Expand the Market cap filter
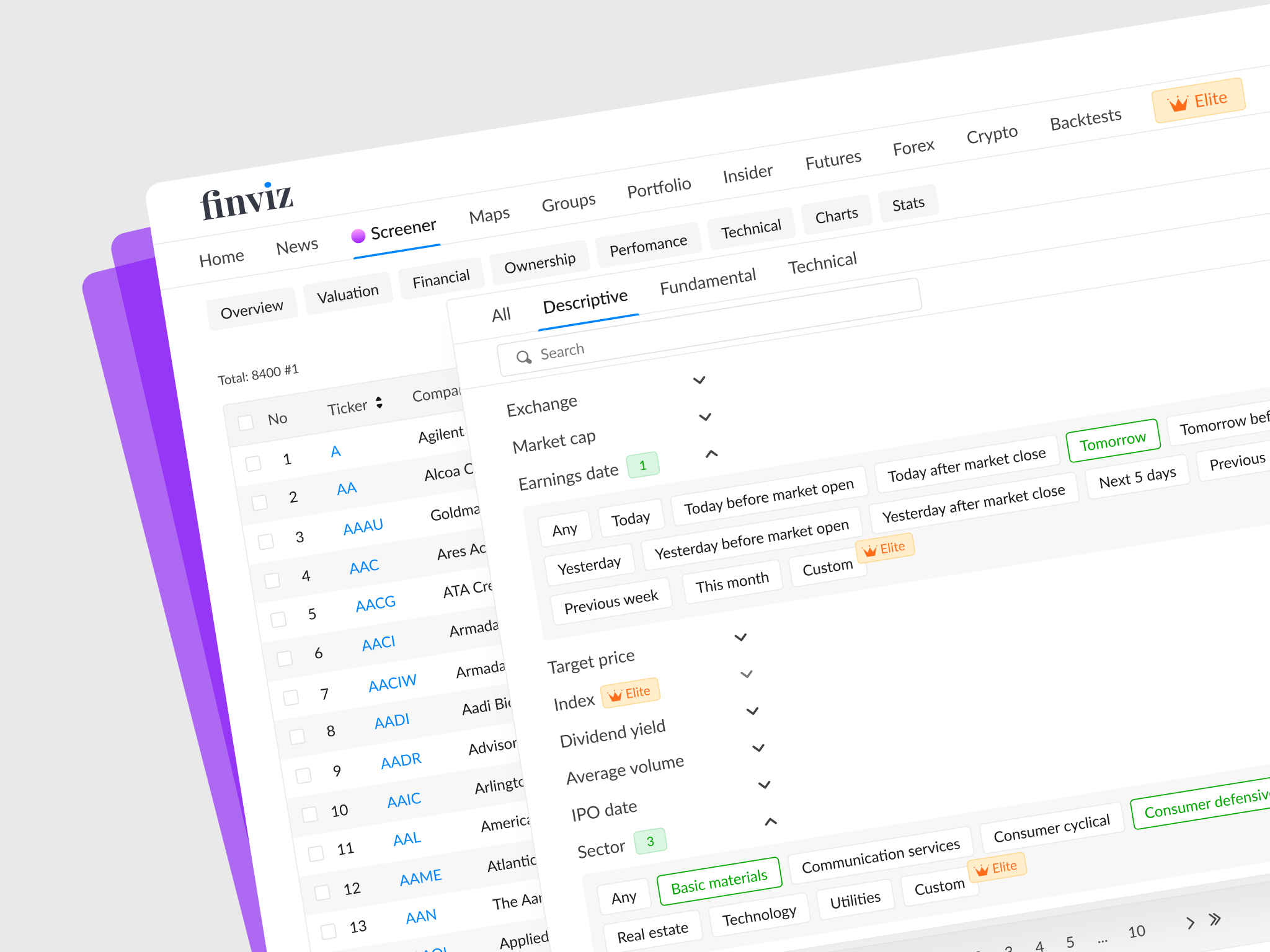 click(705, 417)
